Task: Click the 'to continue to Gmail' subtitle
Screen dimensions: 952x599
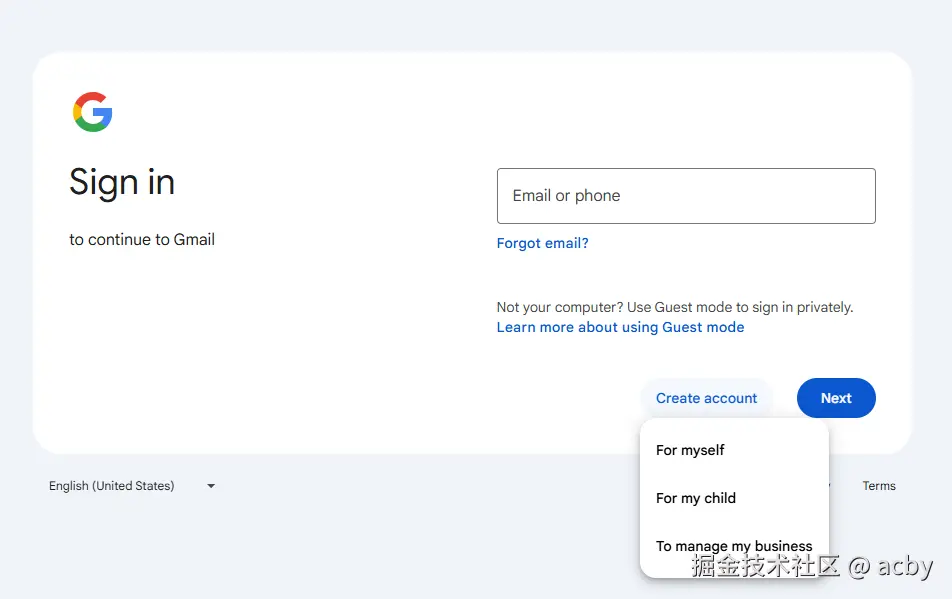Action: coord(142,240)
